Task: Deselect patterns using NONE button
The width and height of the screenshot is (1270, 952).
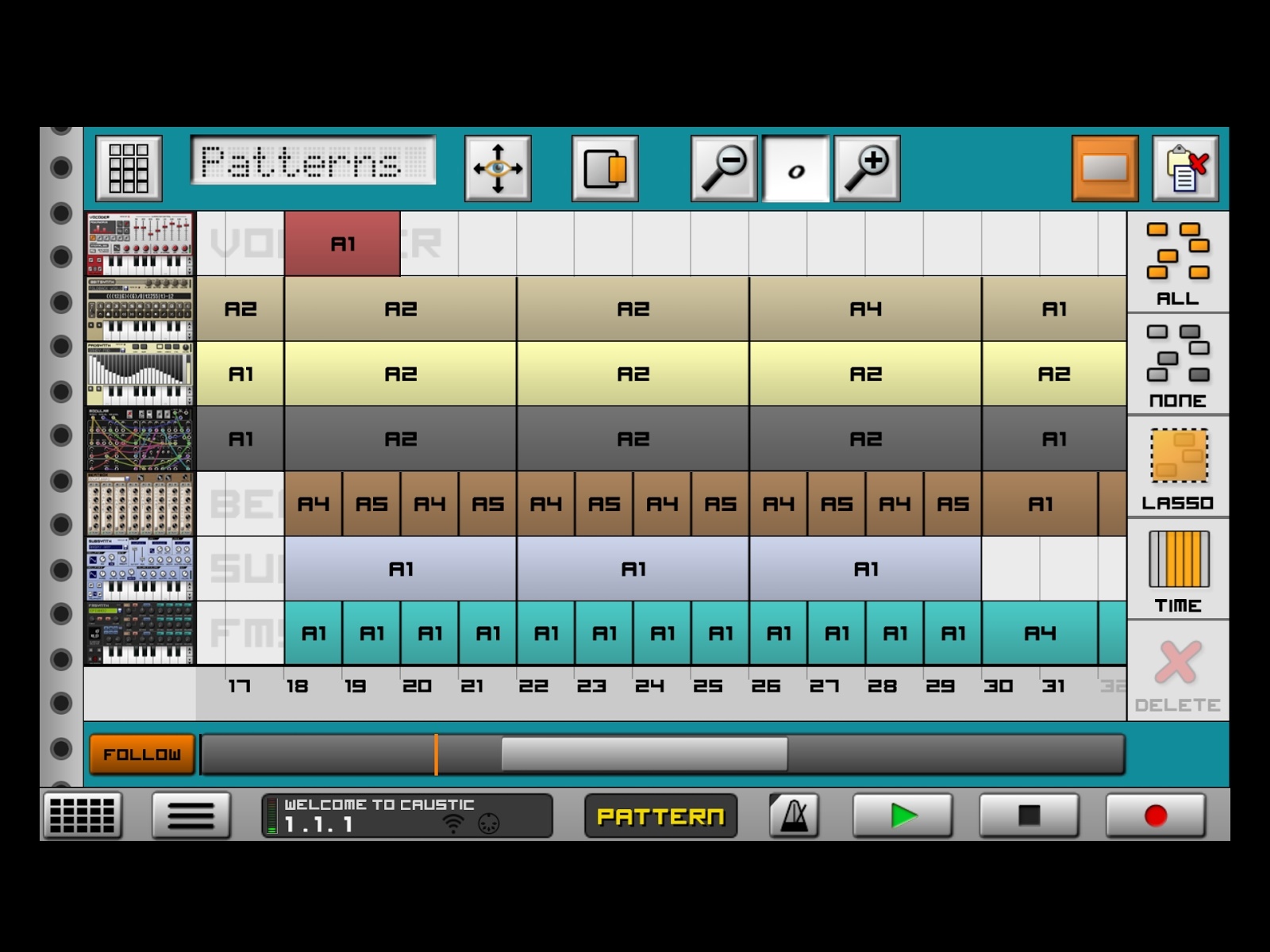Action: [x=1177, y=365]
